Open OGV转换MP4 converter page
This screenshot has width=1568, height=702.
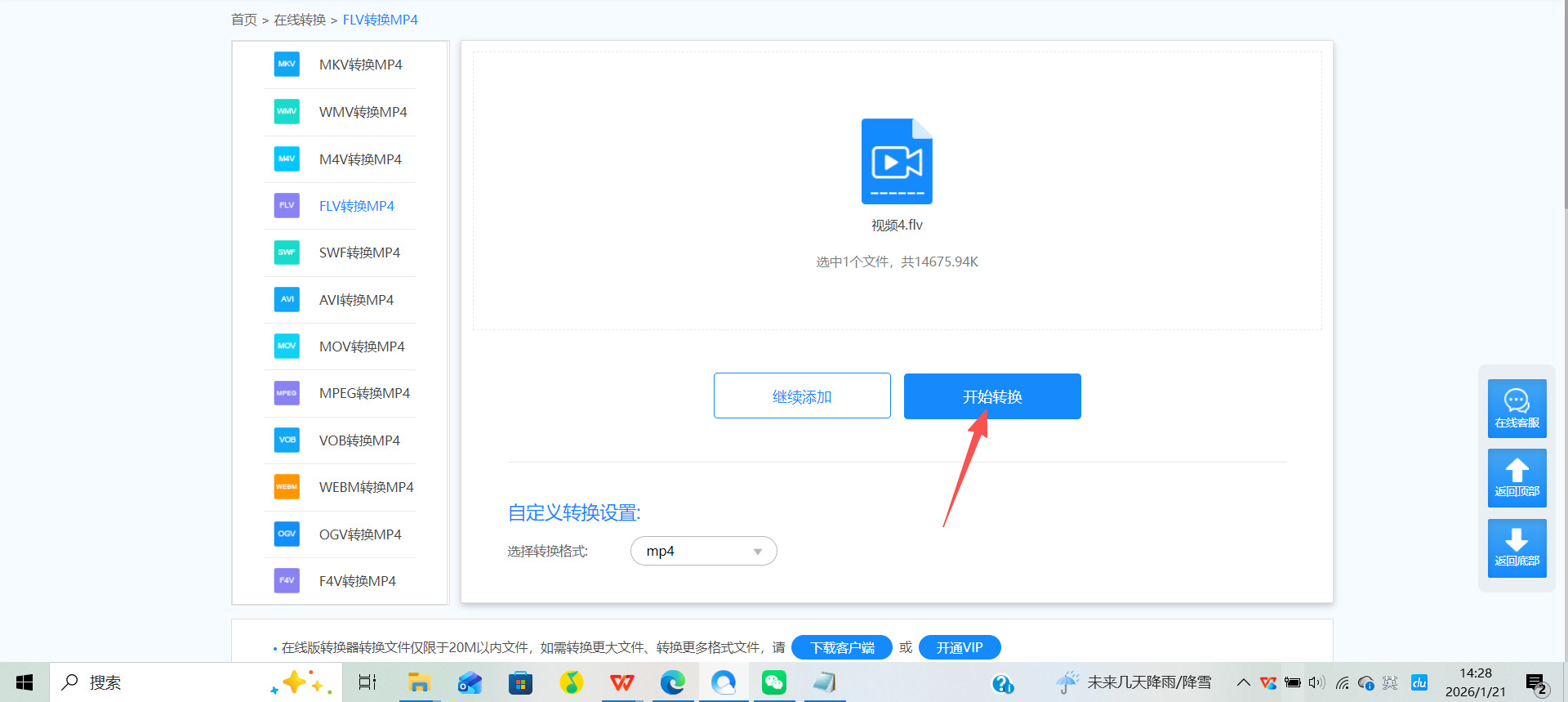(360, 534)
